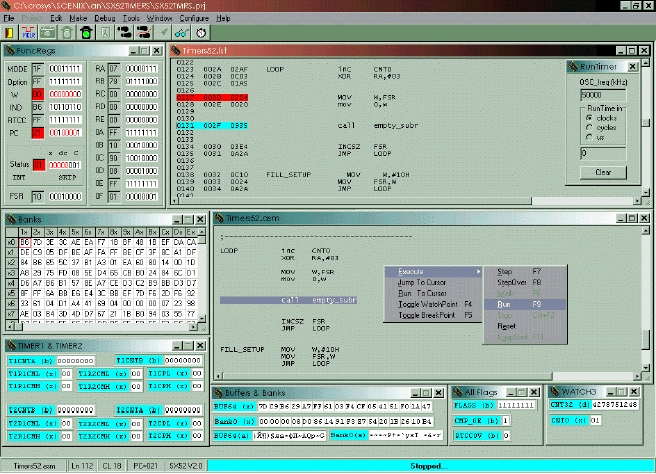Click cell B6 in the Banks x0 row
656x474 pixels.
25,242
